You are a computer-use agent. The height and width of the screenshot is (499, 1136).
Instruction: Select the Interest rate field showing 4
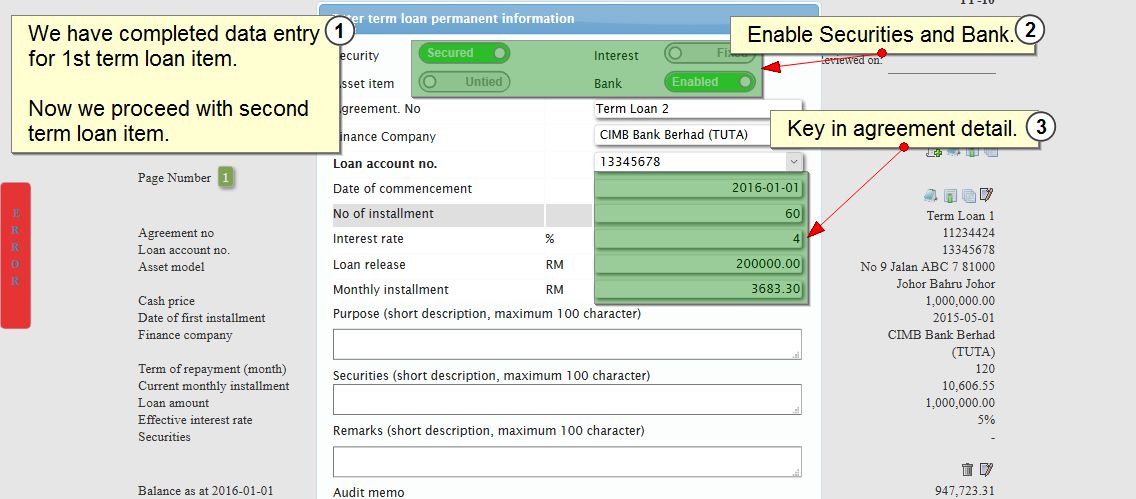pos(699,239)
